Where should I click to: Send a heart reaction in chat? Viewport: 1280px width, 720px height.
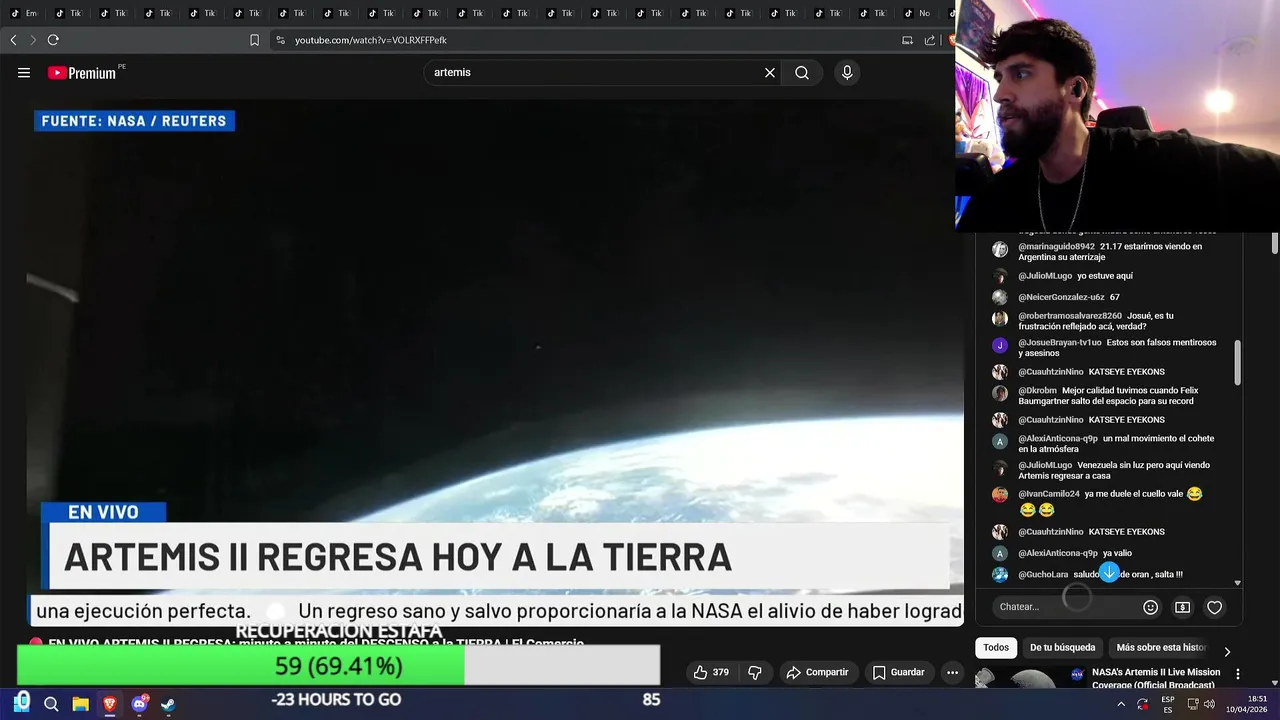(1214, 607)
